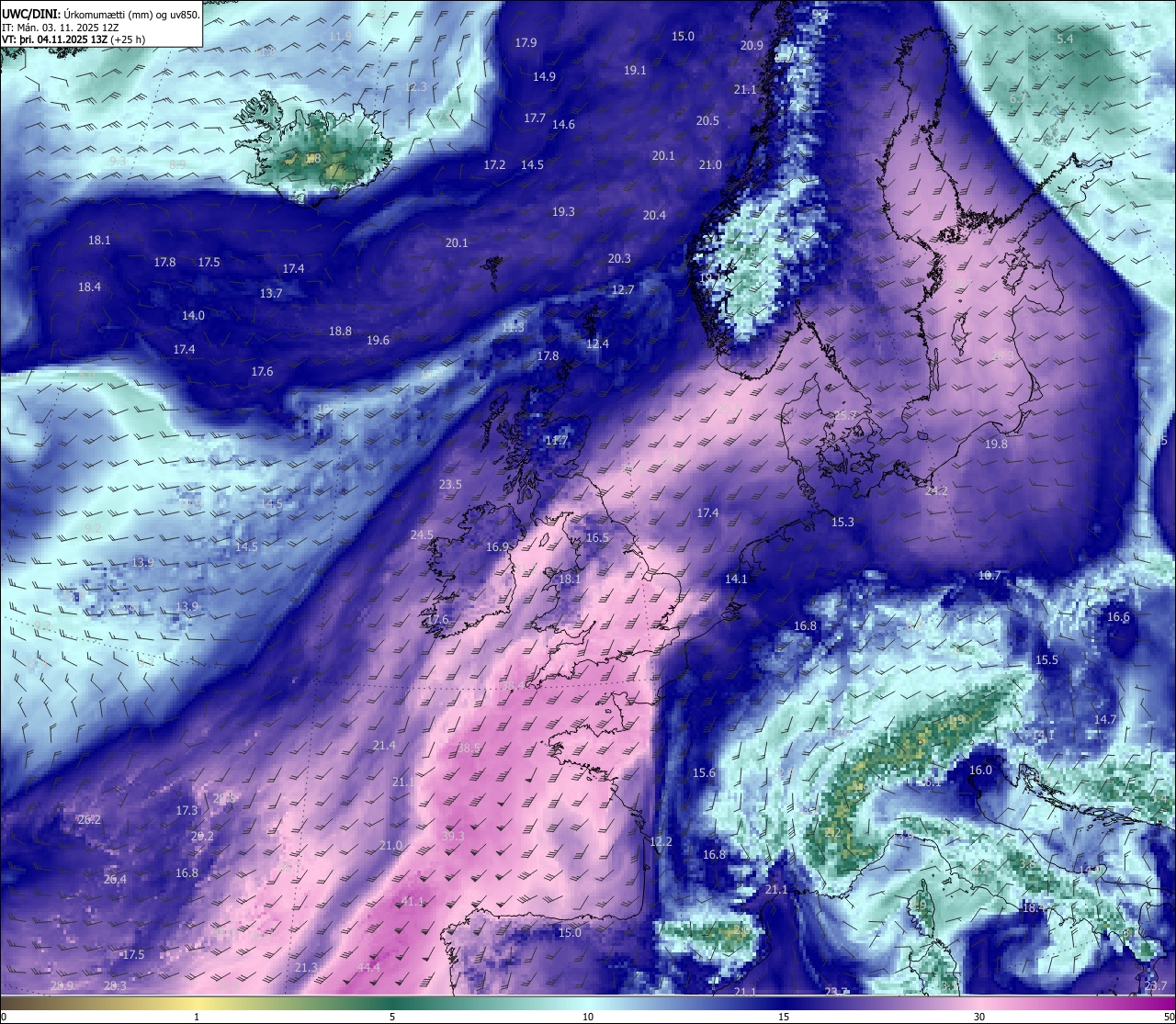Click the map value "20.5"
Image resolution: width=1176 pixels, height=1024 pixels.
pyautogui.click(x=707, y=121)
